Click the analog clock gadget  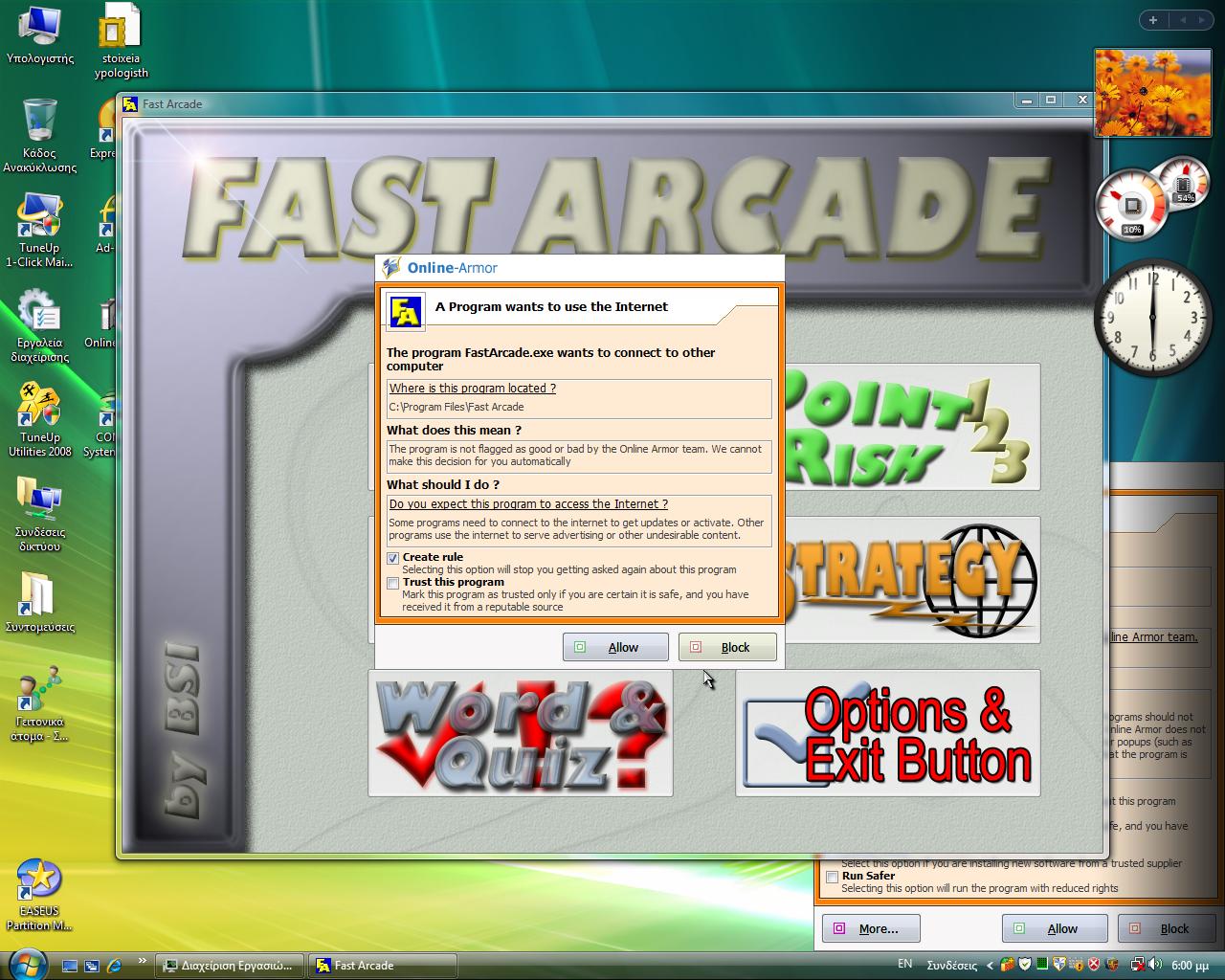1152,318
